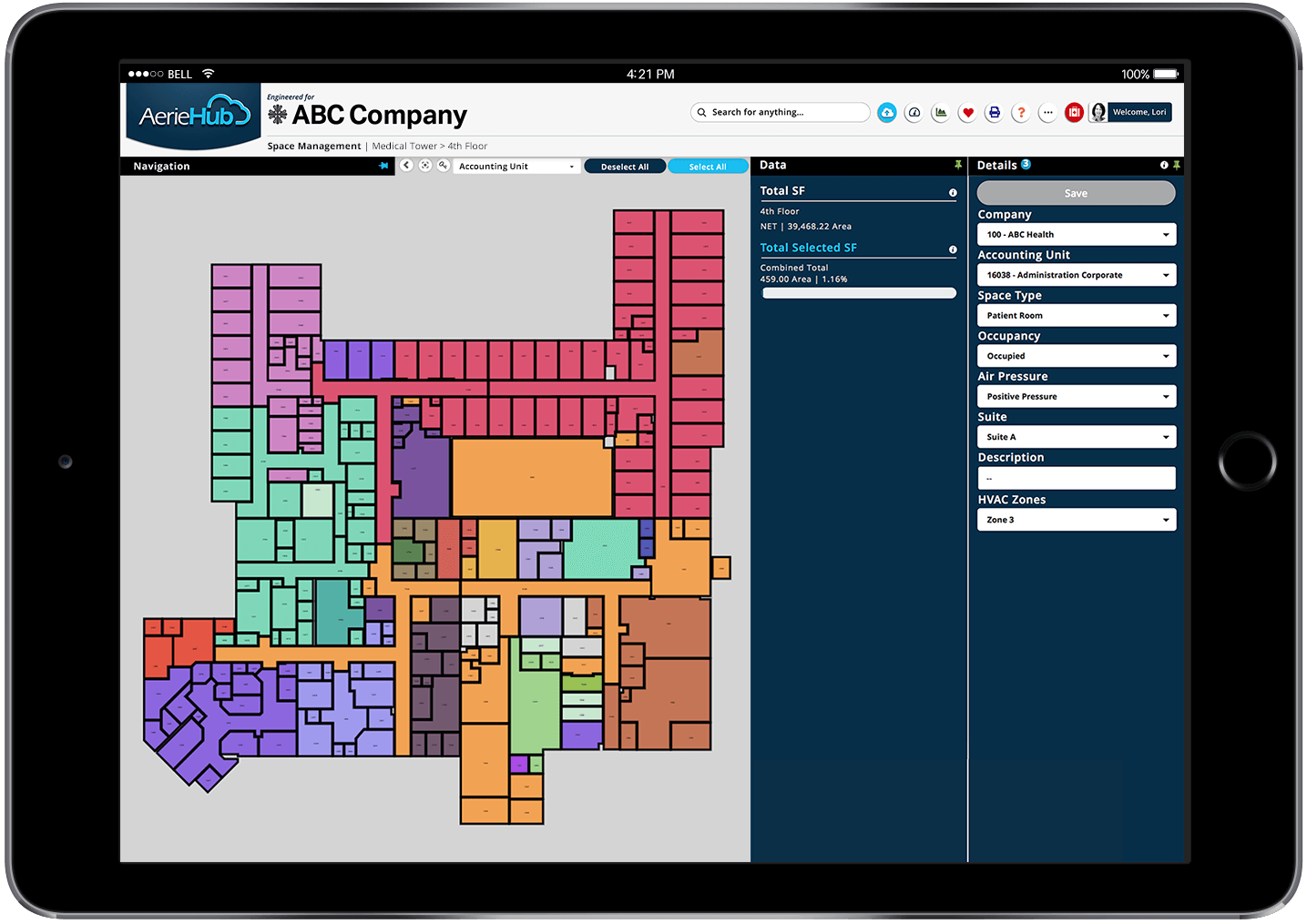View the analytics chart icon
The image size is (1307, 924).
(x=940, y=112)
